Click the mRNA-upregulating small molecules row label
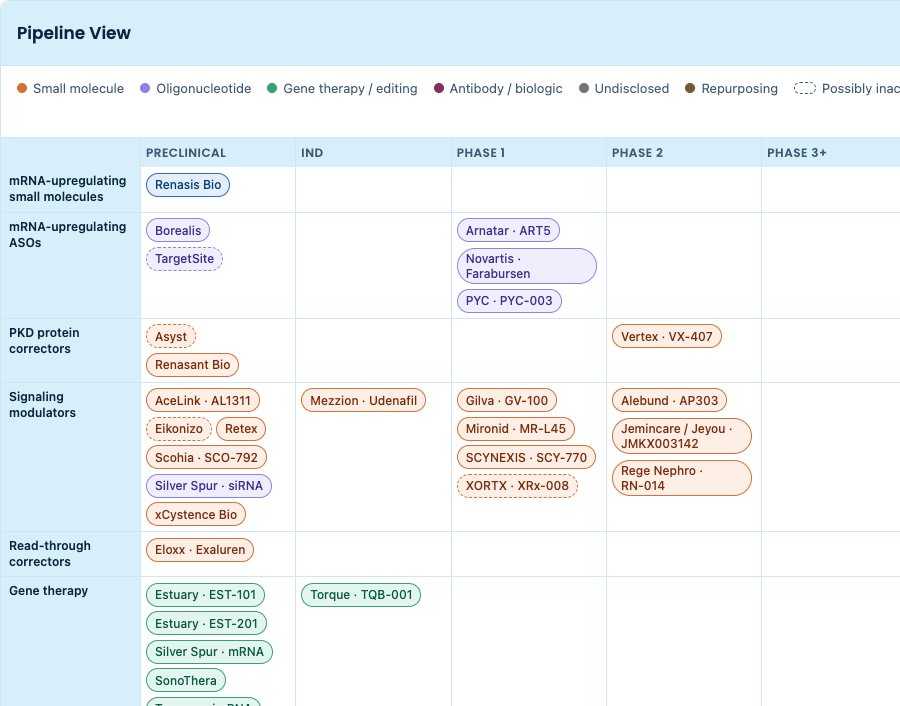Viewport: 900px width, 706px height. [x=68, y=189]
